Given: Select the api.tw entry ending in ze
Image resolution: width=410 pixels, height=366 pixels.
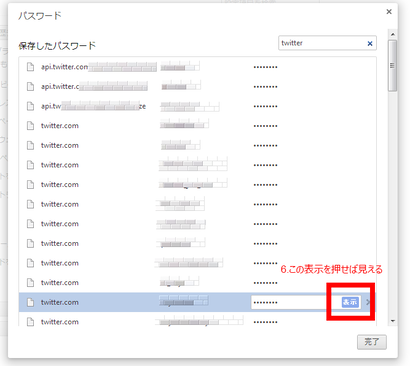Looking at the screenshot, I should (93, 106).
